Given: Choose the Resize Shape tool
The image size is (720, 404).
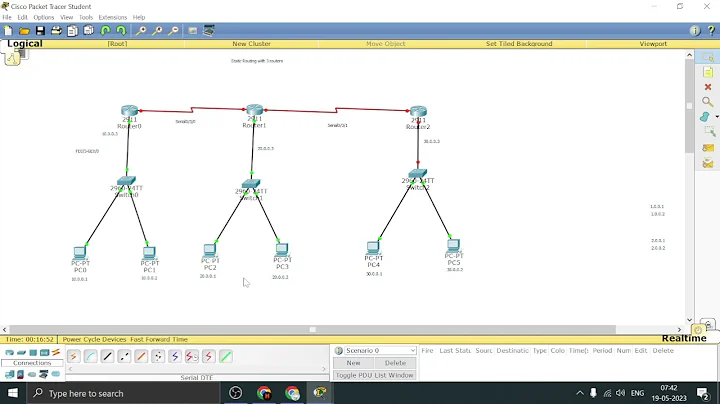Looking at the screenshot, I should (x=709, y=132).
